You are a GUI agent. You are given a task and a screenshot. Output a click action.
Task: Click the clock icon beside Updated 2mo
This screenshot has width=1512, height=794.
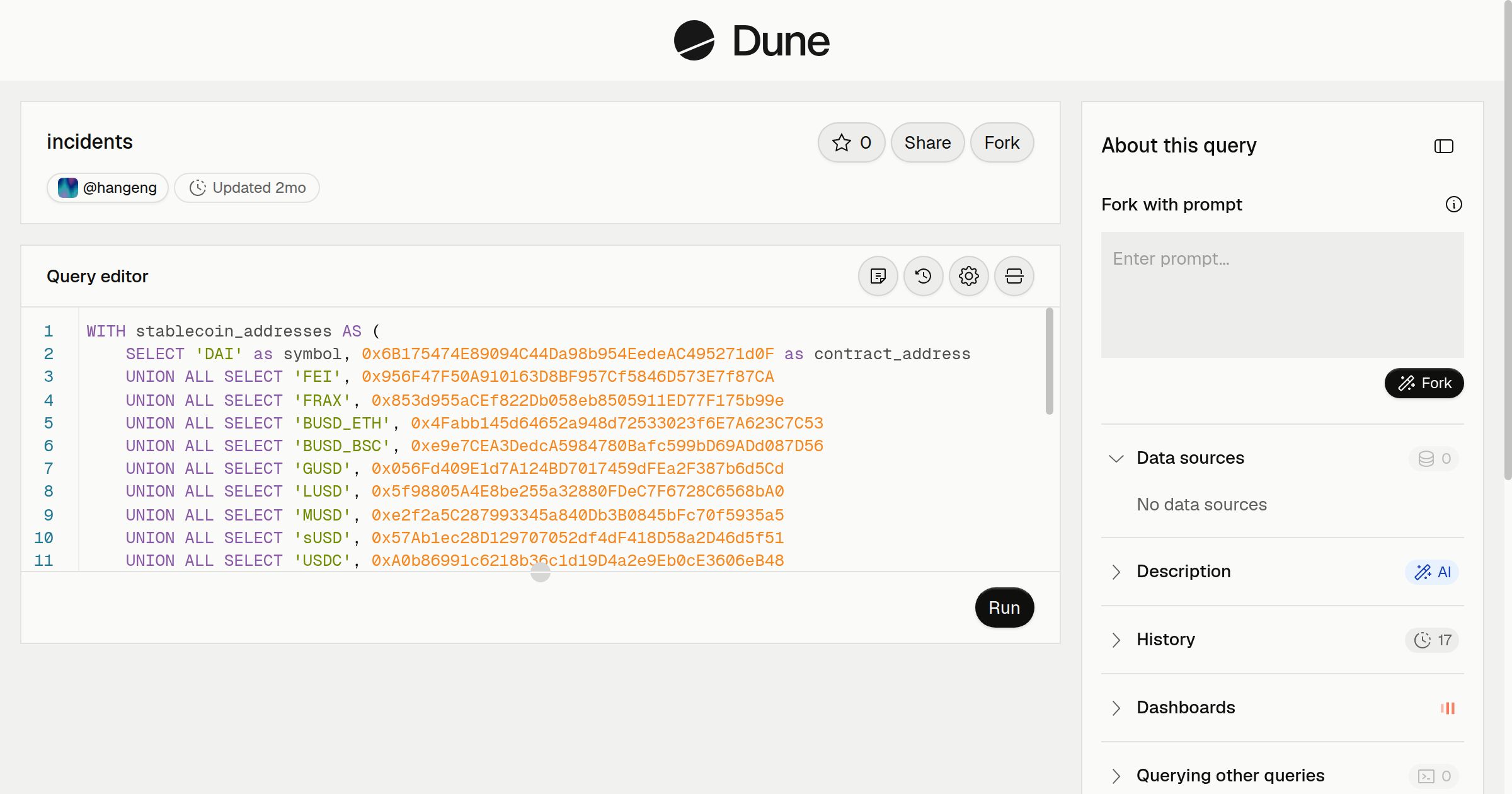198,188
